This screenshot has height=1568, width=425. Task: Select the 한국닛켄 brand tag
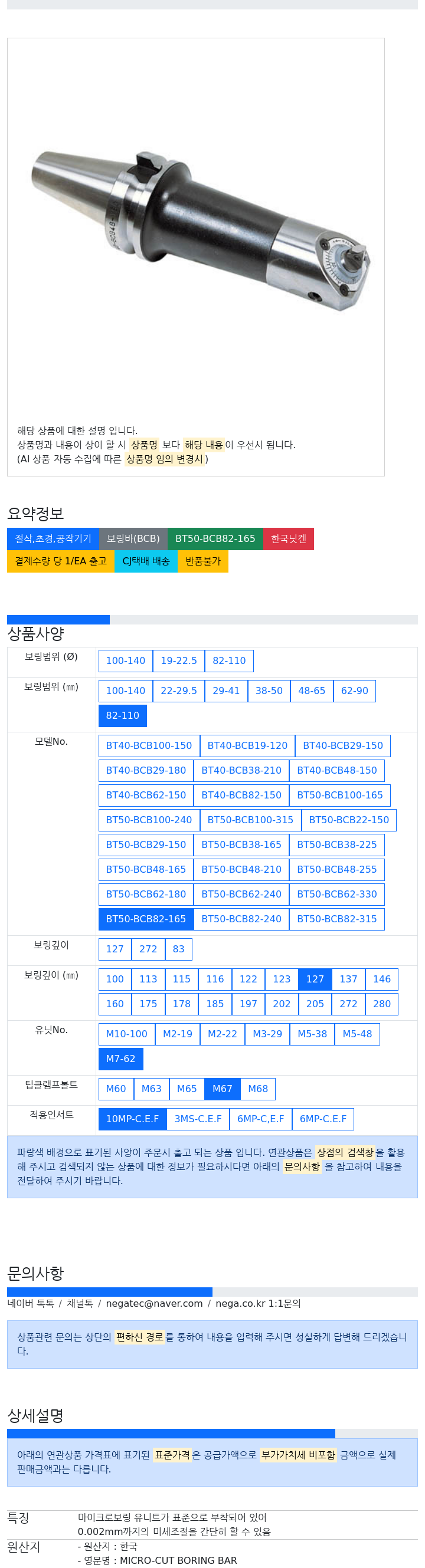(289, 539)
